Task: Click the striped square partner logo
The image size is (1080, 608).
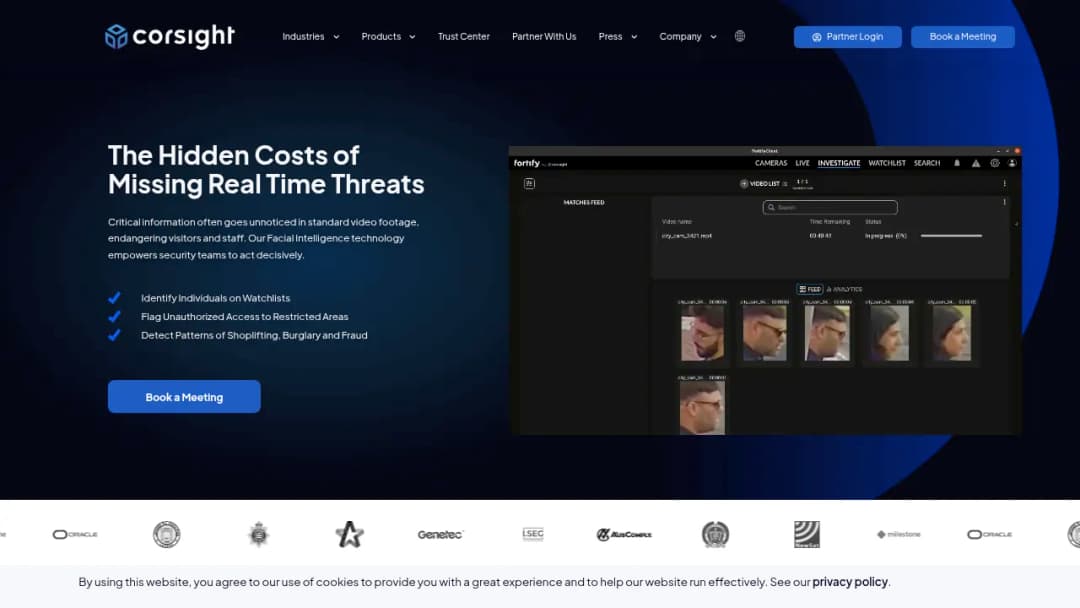Action: click(807, 534)
